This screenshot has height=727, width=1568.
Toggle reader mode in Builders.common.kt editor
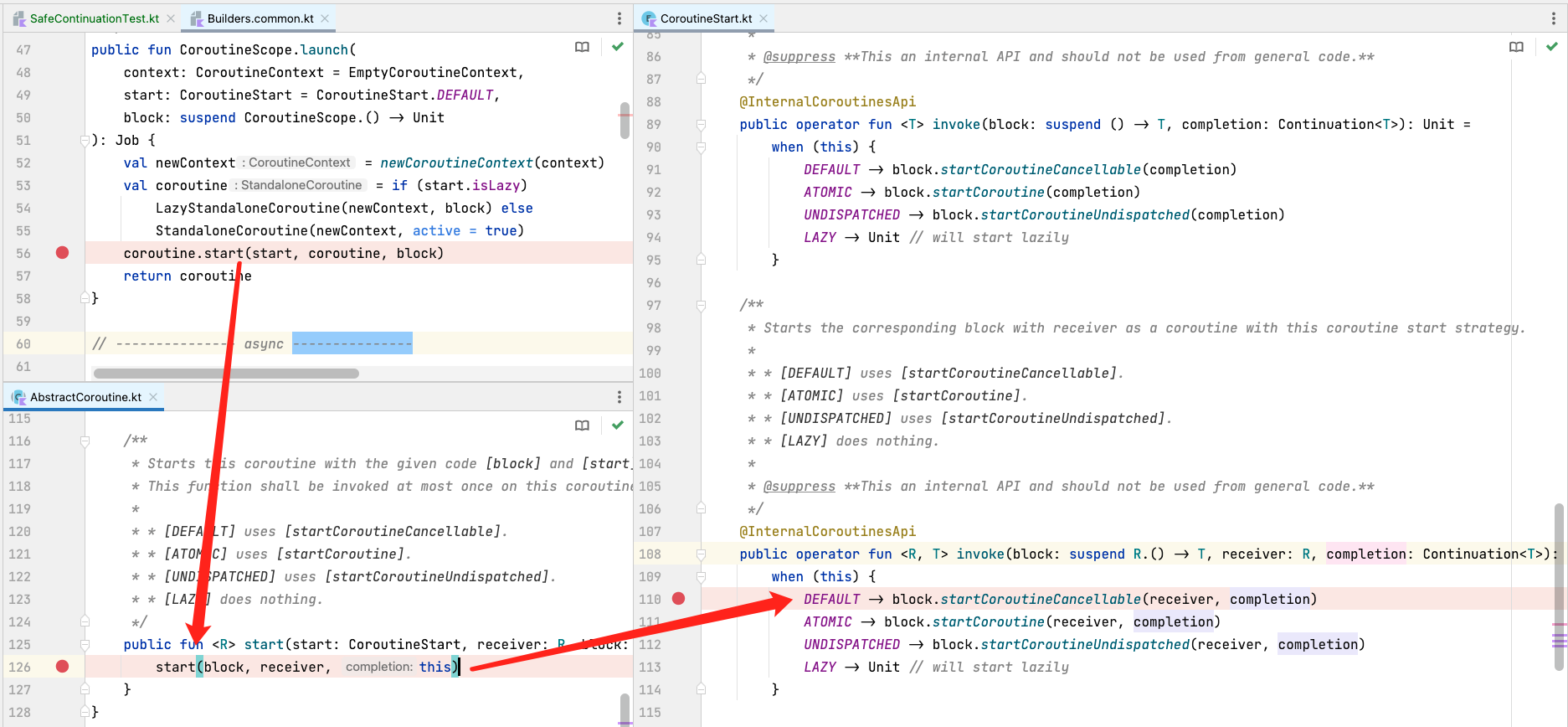click(582, 47)
